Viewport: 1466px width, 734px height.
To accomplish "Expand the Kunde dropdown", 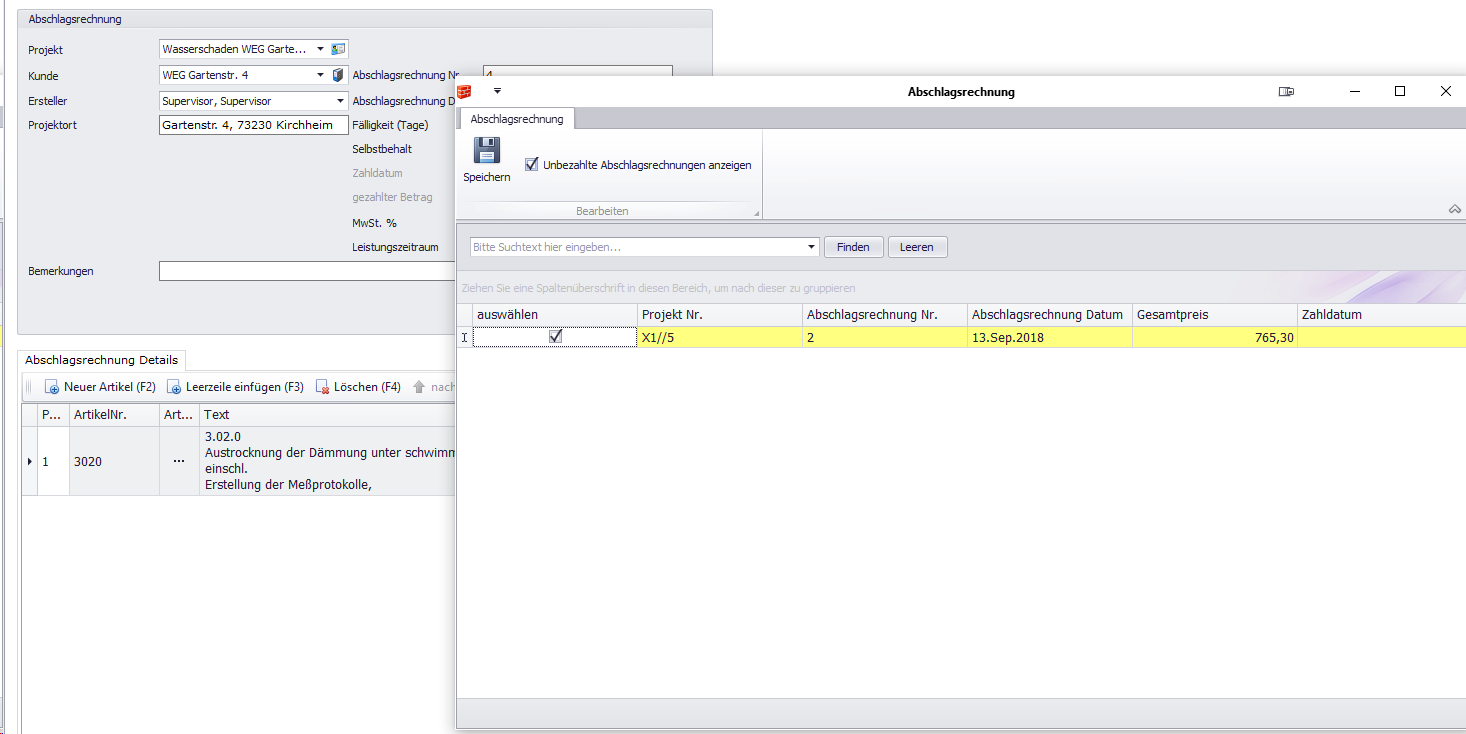I will tap(320, 75).
